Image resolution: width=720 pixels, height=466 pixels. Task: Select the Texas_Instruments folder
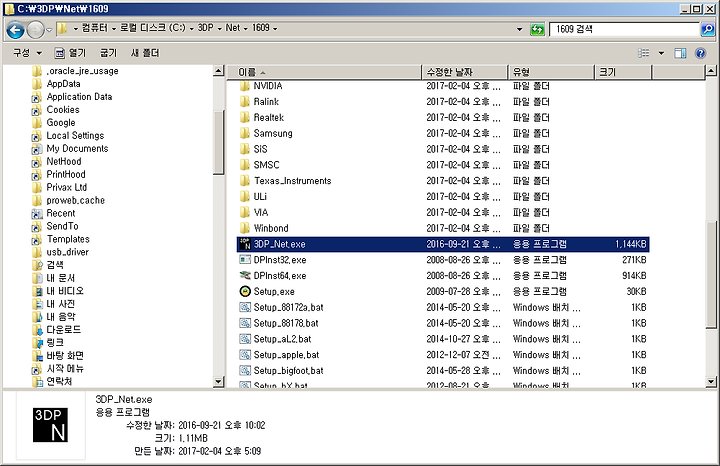(292, 181)
